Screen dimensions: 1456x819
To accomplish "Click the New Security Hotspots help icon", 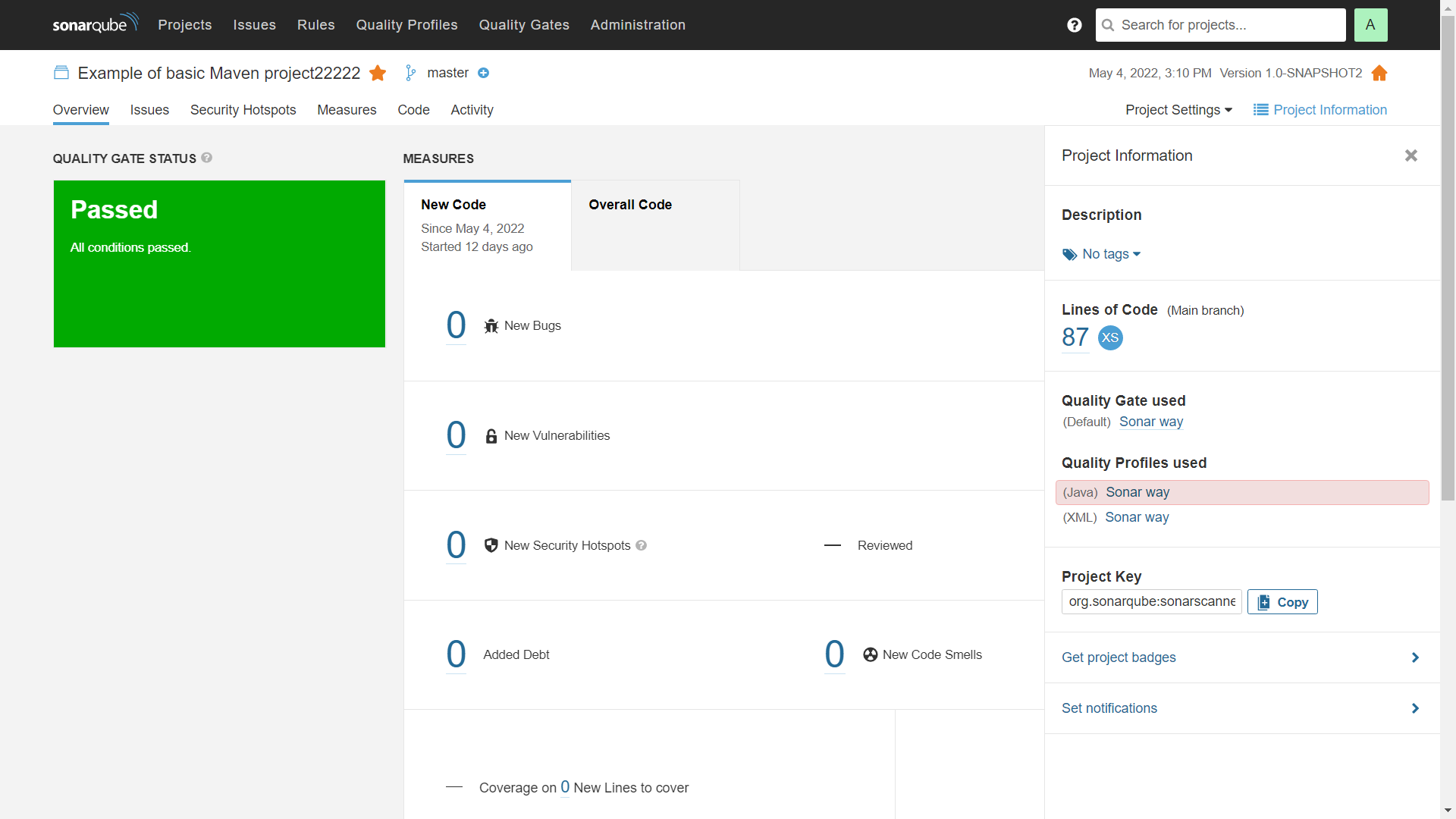I will [642, 545].
